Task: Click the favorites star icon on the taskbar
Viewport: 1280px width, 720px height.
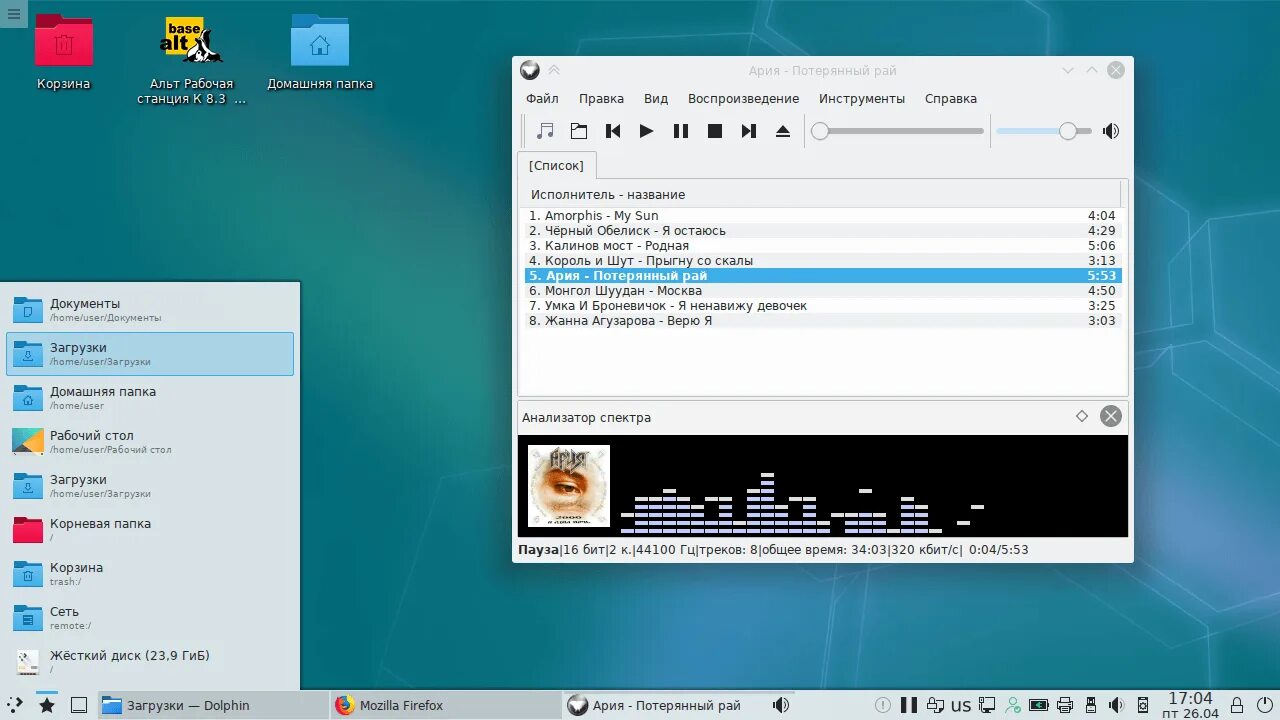Action: [x=47, y=705]
